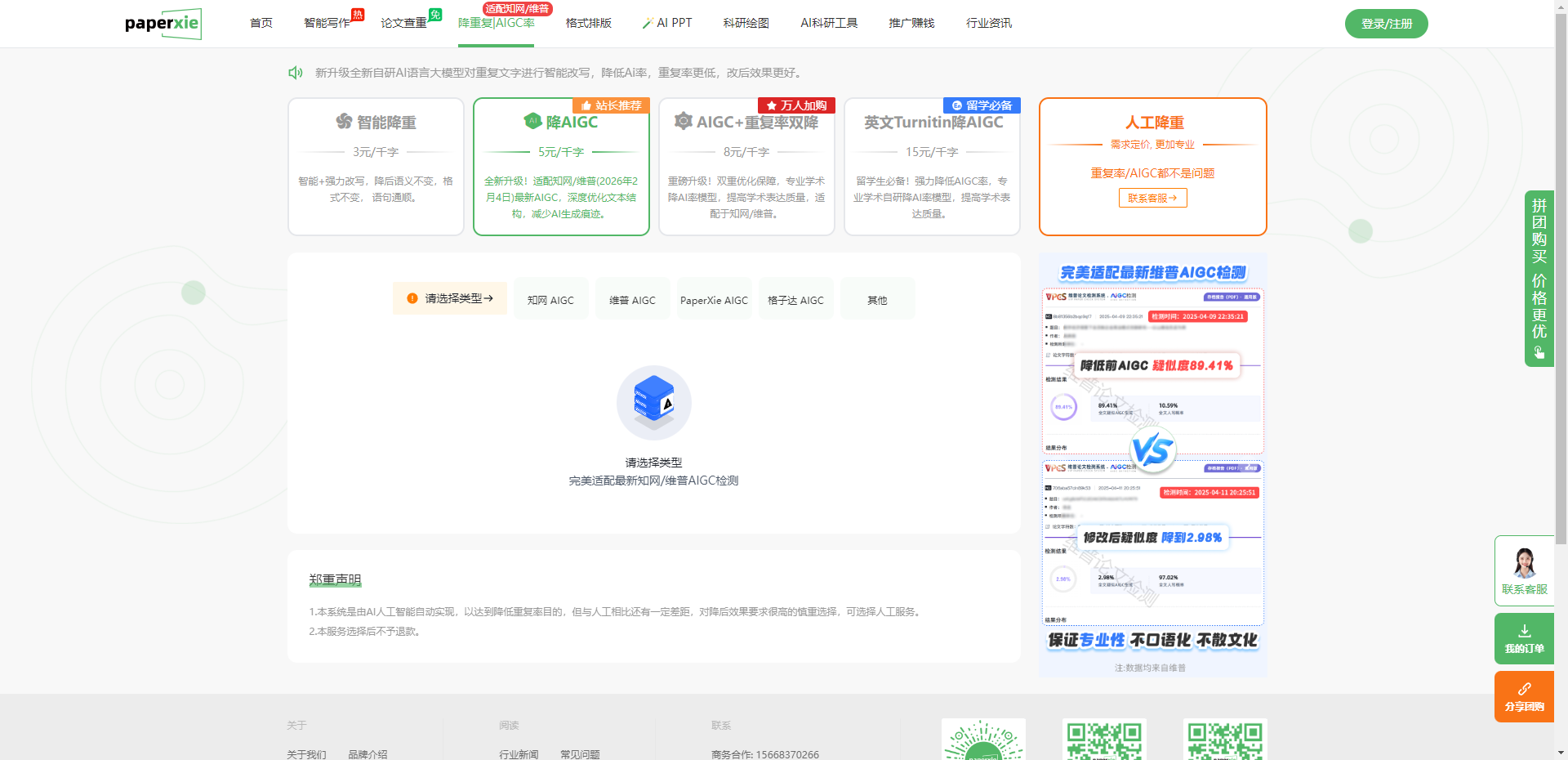Select the 智能降重 3元/千字 card
Viewport: 1568px width, 760px height.
[376, 167]
